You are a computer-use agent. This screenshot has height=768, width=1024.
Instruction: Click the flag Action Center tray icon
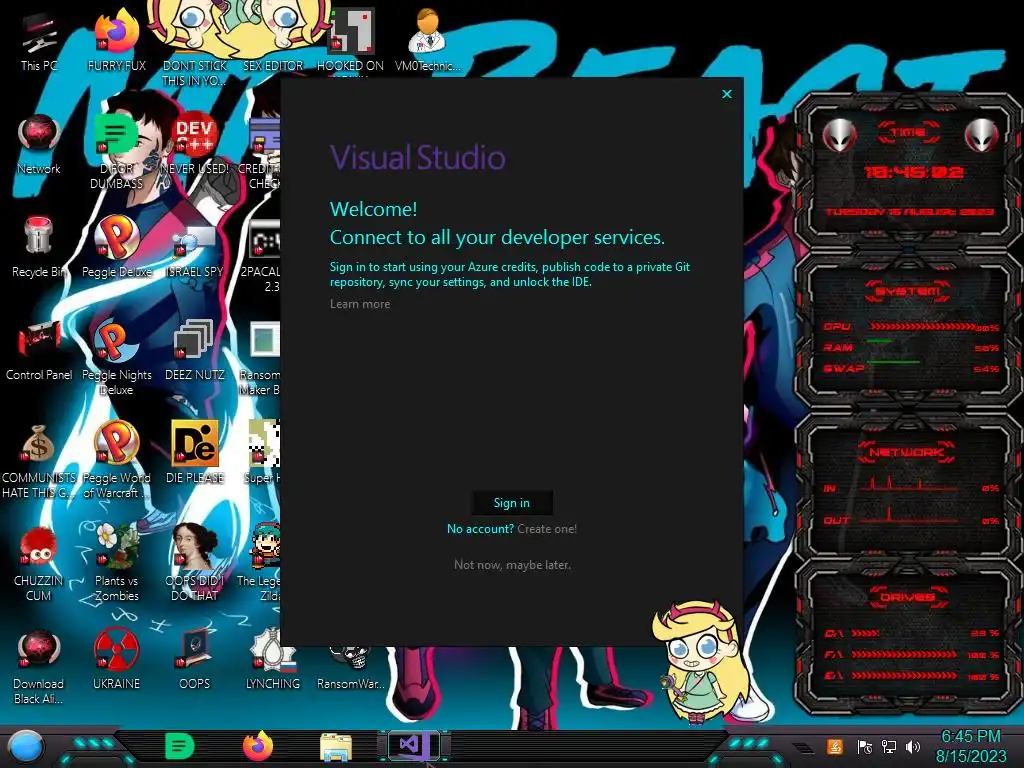pyautogui.click(x=865, y=746)
